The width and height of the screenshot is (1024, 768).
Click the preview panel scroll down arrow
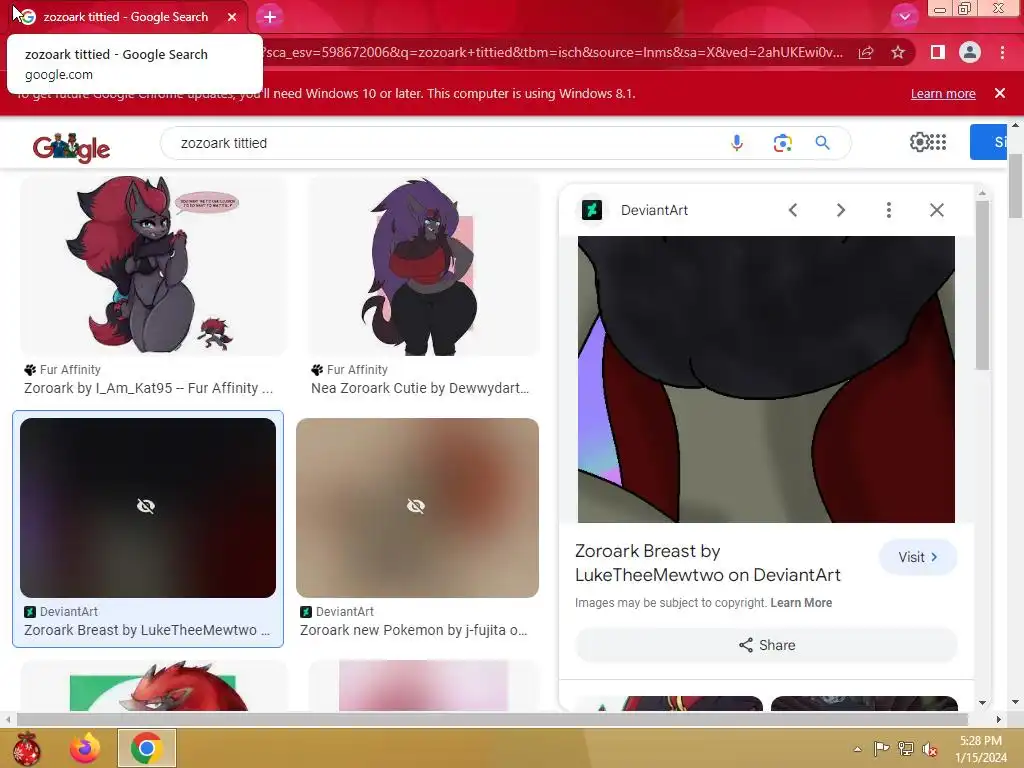(982, 703)
